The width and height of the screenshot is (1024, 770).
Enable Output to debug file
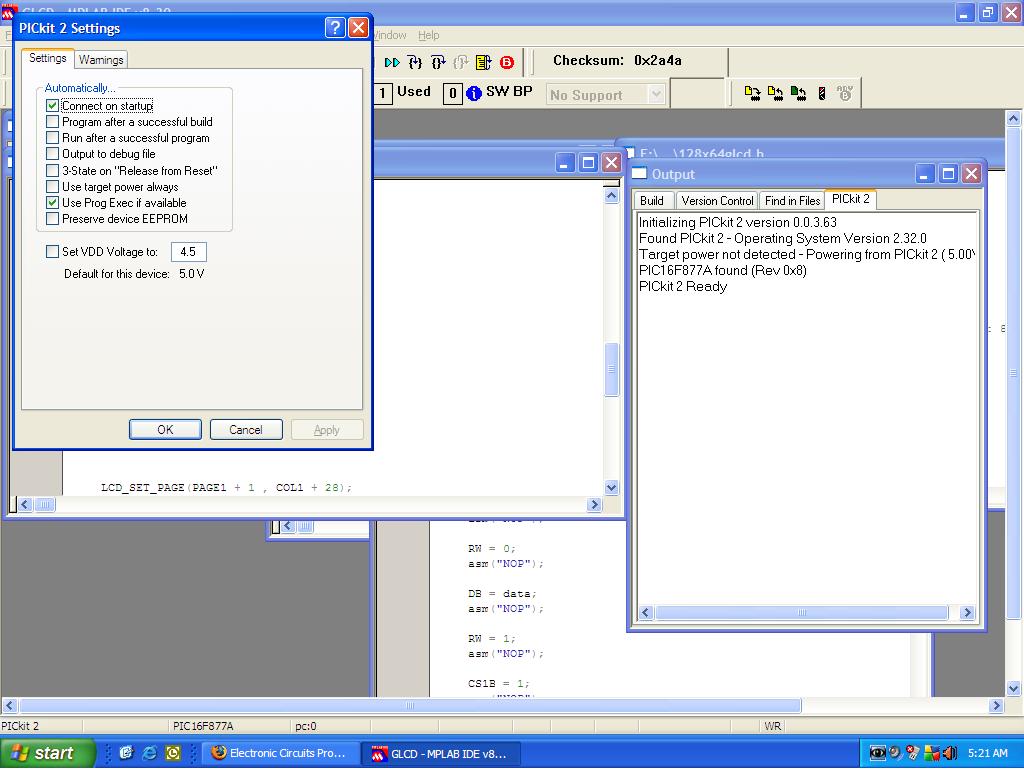click(53, 154)
